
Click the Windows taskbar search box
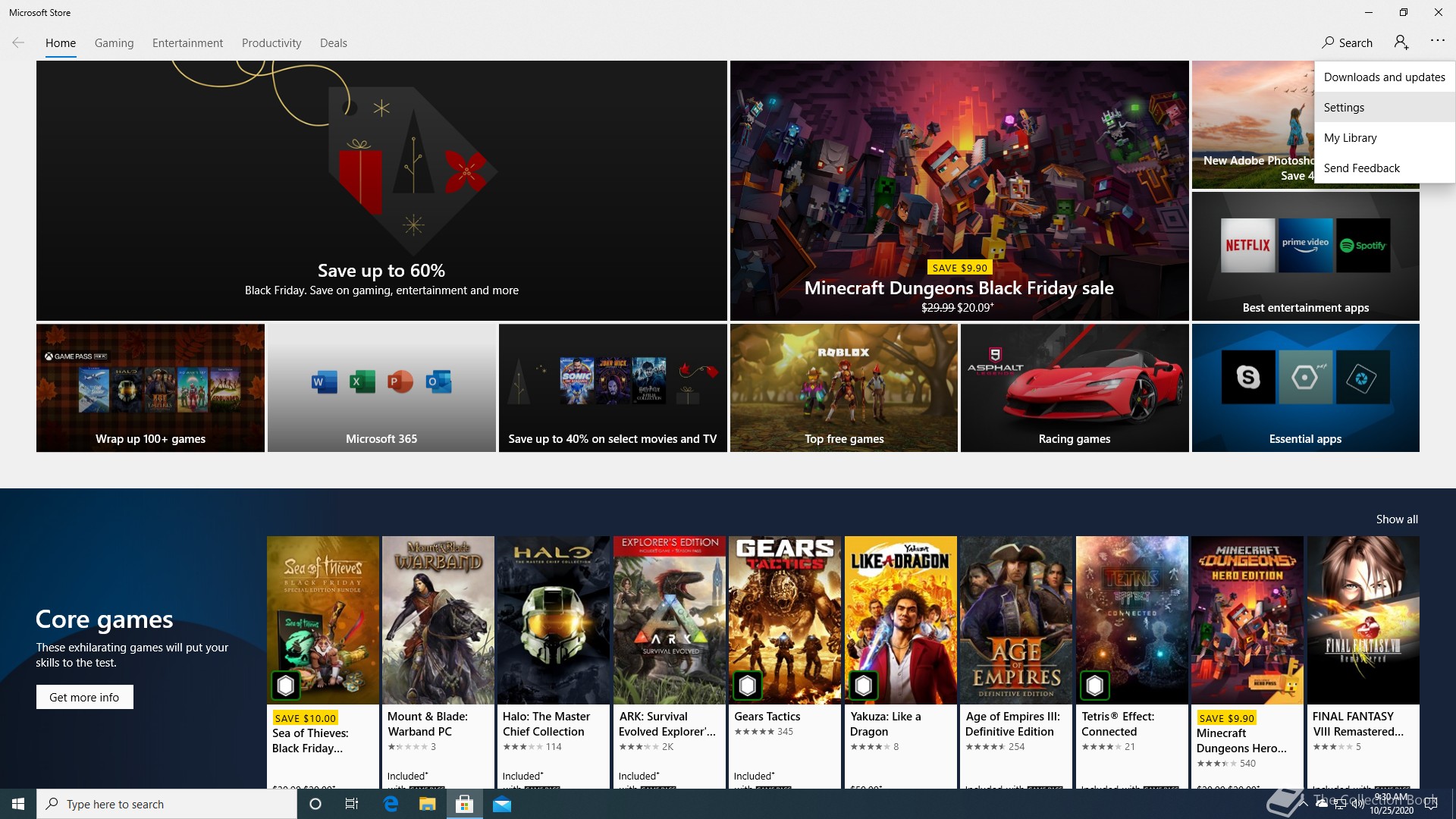point(167,804)
